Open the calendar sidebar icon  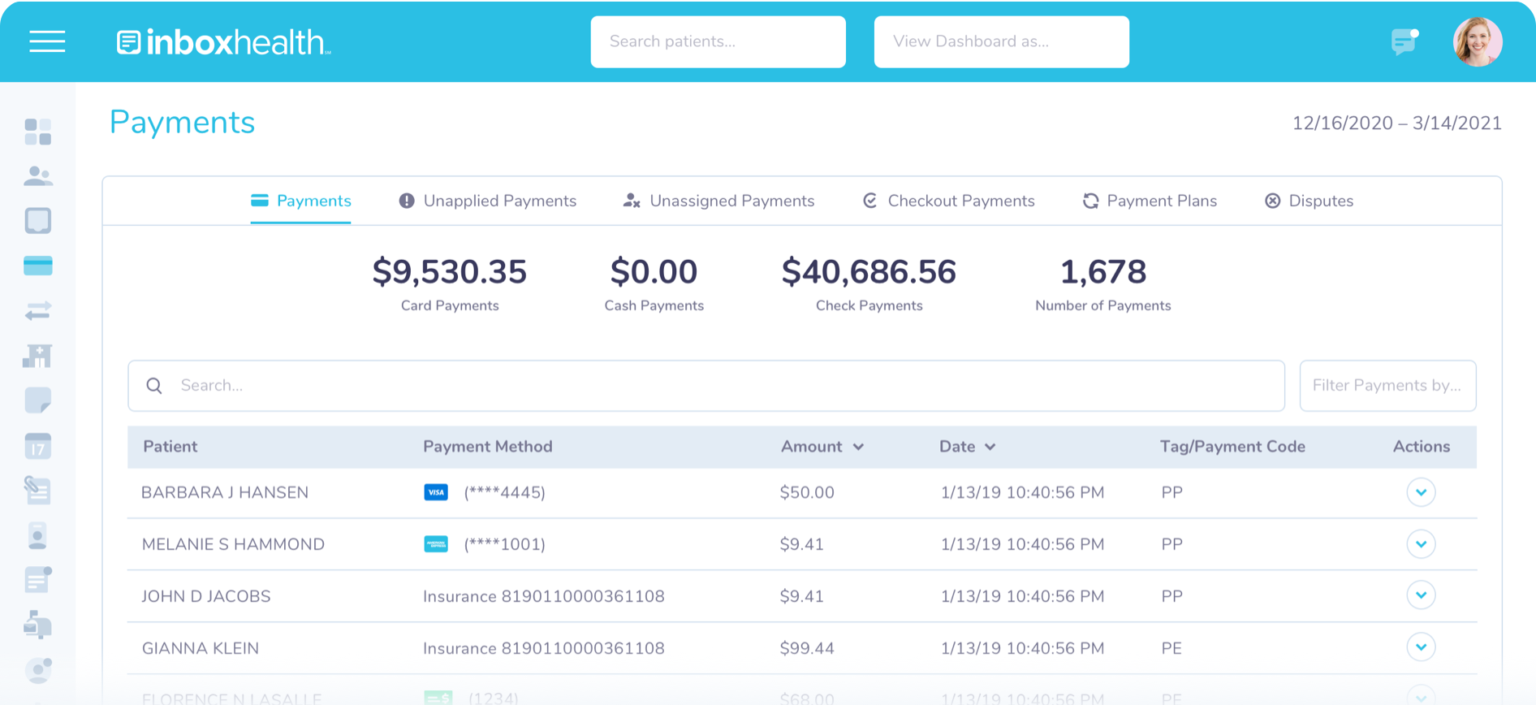(38, 445)
